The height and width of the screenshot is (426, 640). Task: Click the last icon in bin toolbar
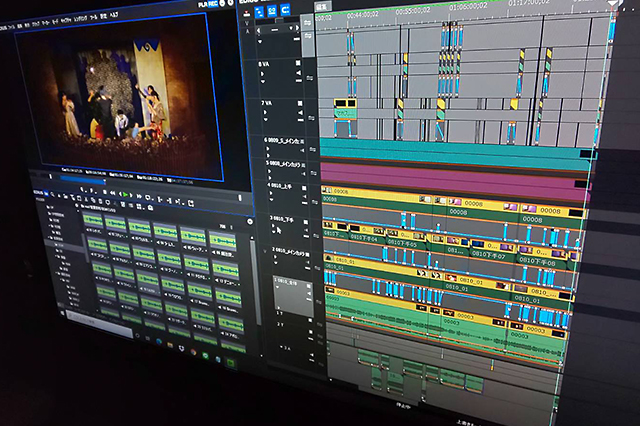pyautogui.click(x=150, y=208)
